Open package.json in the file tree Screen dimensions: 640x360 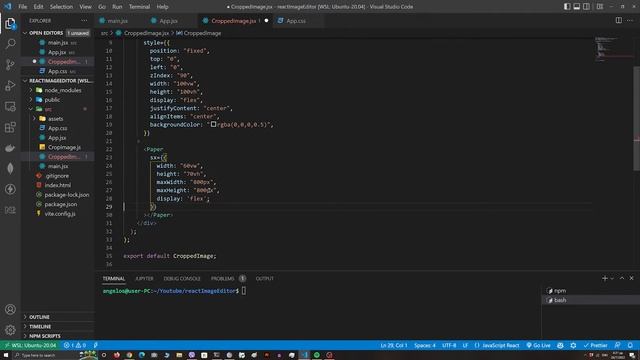coord(60,204)
